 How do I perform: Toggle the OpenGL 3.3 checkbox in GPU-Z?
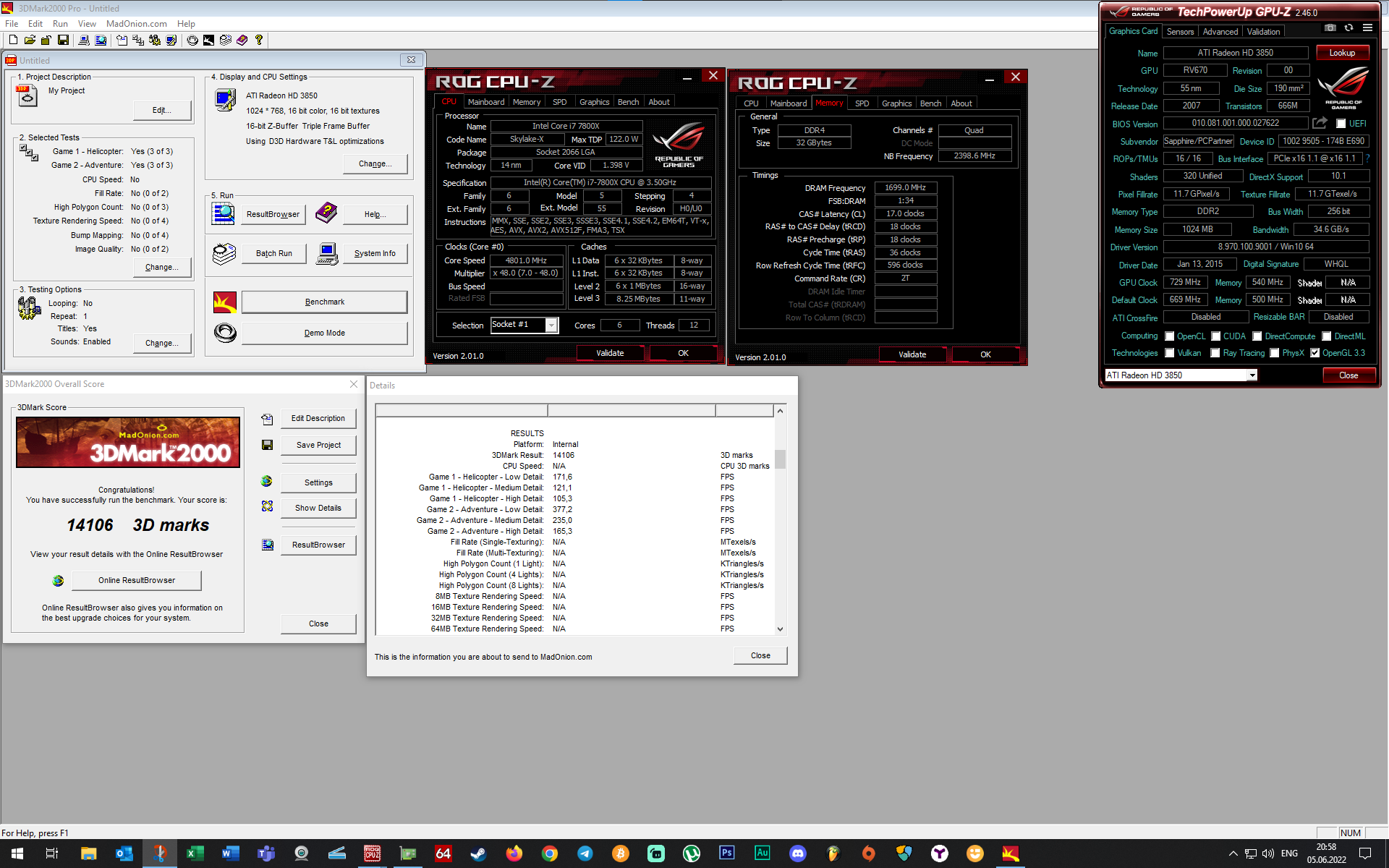pos(1314,353)
